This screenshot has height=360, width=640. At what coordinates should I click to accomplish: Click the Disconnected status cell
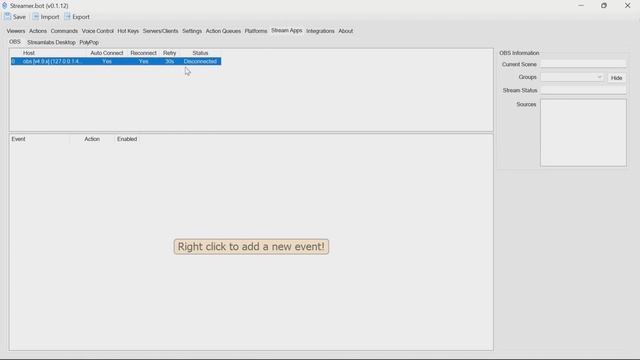tap(200, 61)
